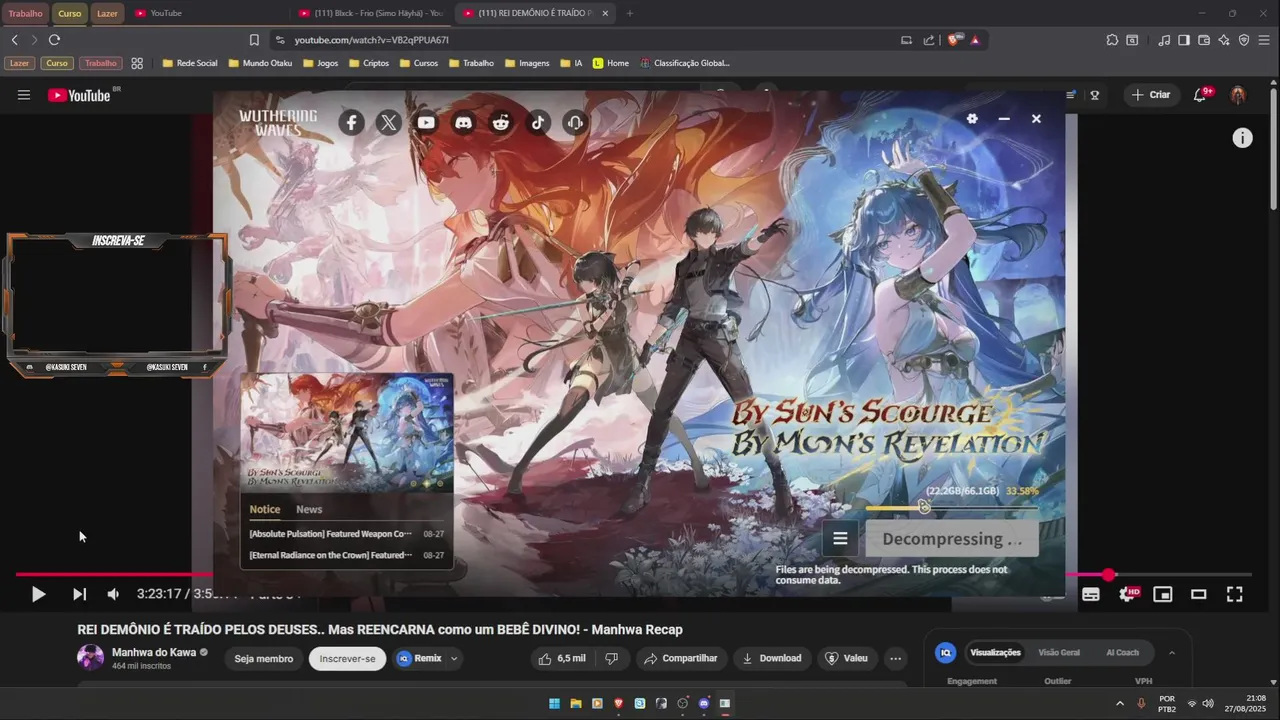The height and width of the screenshot is (720, 1280).
Task: Mute the YouTube player volume
Action: (113, 594)
